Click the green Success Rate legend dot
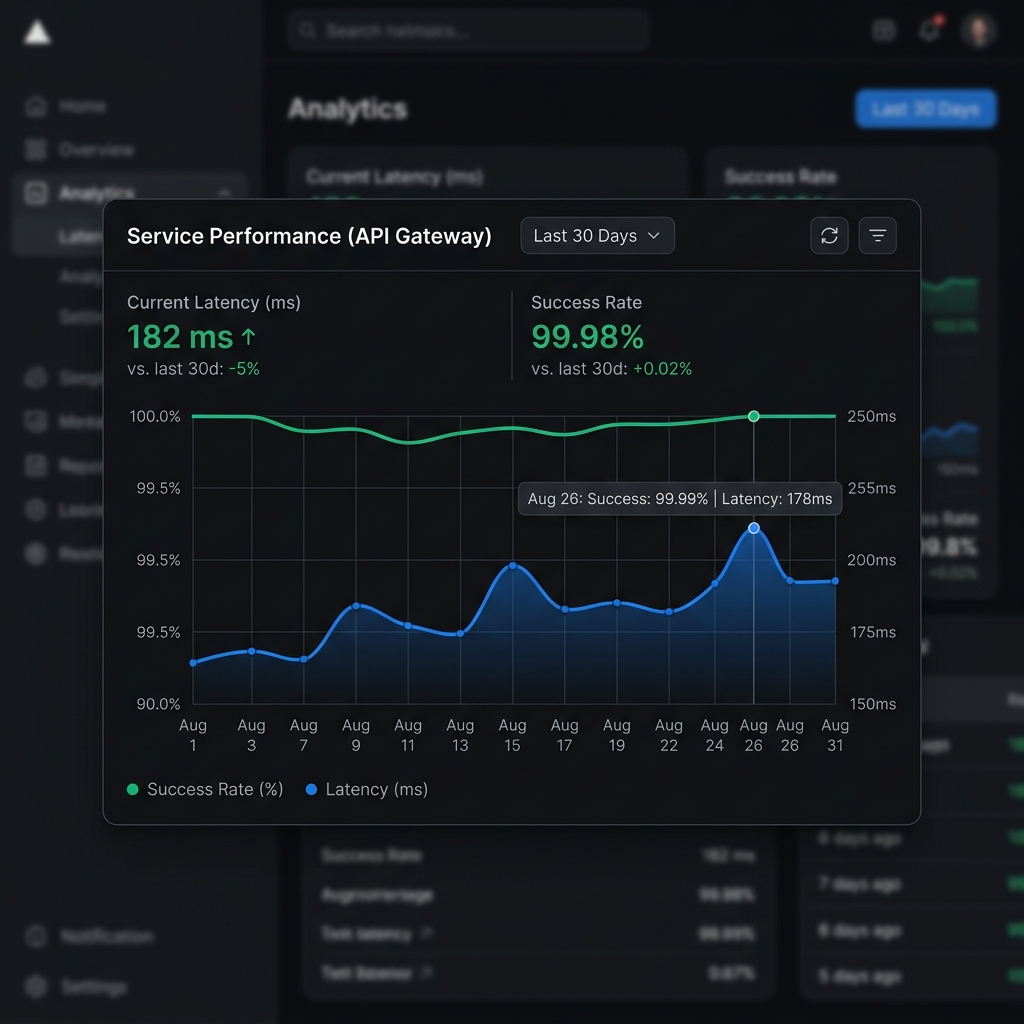 click(133, 790)
